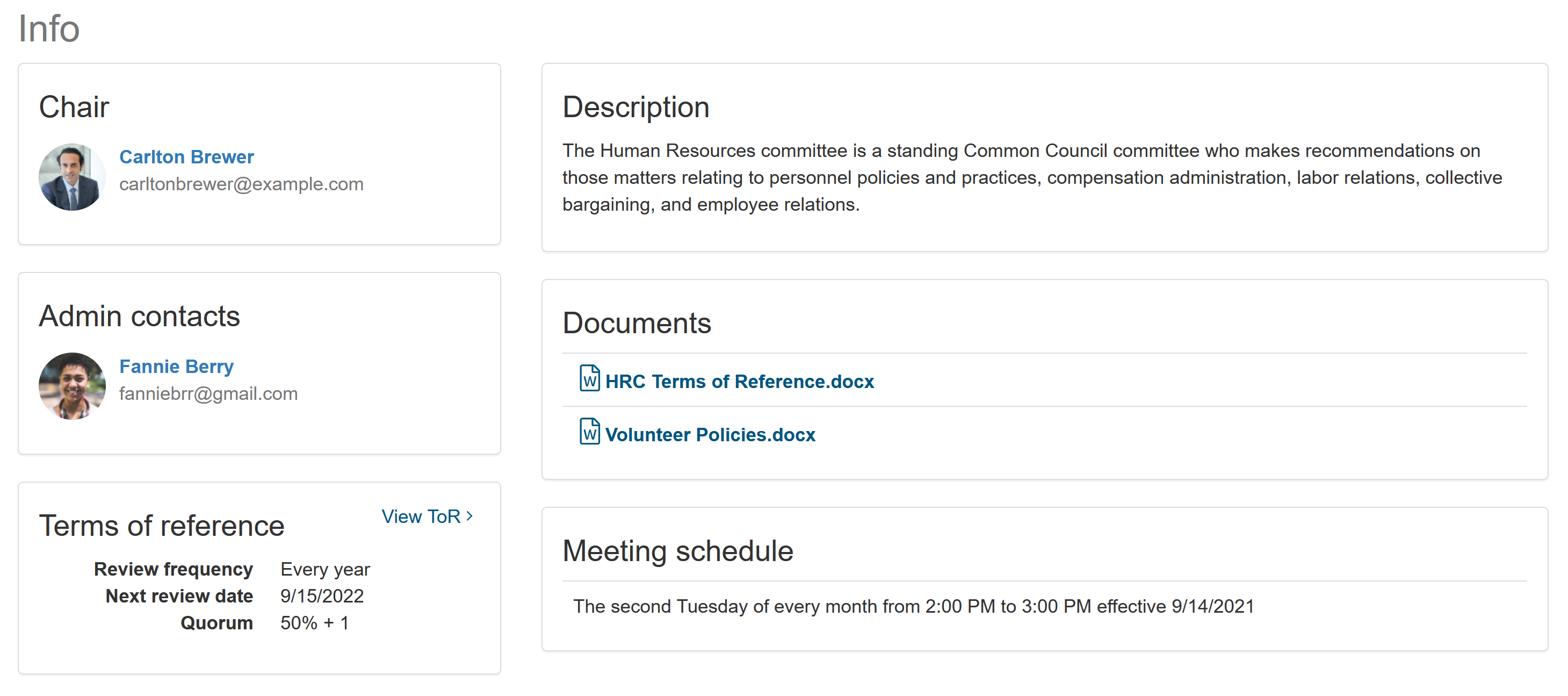This screenshot has height=696, width=1568.
Task: Click the Info page heading
Action: coord(49,28)
